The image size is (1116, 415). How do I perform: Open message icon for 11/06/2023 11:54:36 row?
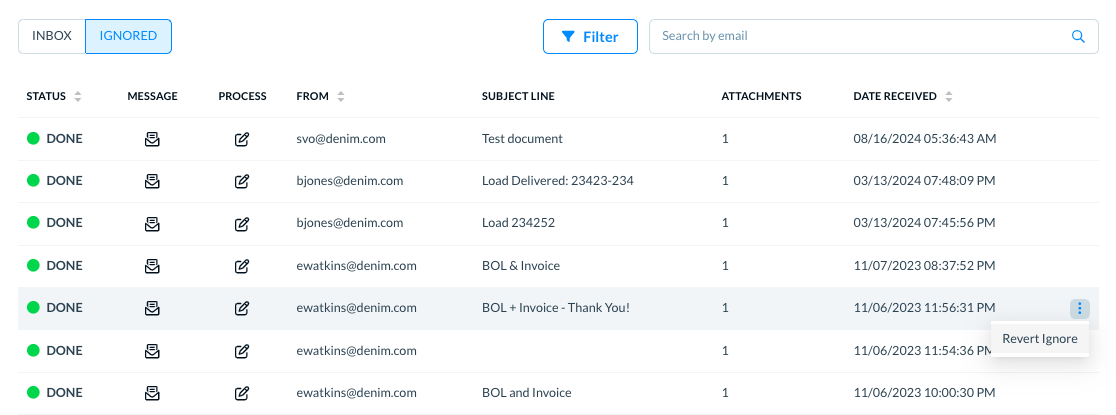pos(152,350)
